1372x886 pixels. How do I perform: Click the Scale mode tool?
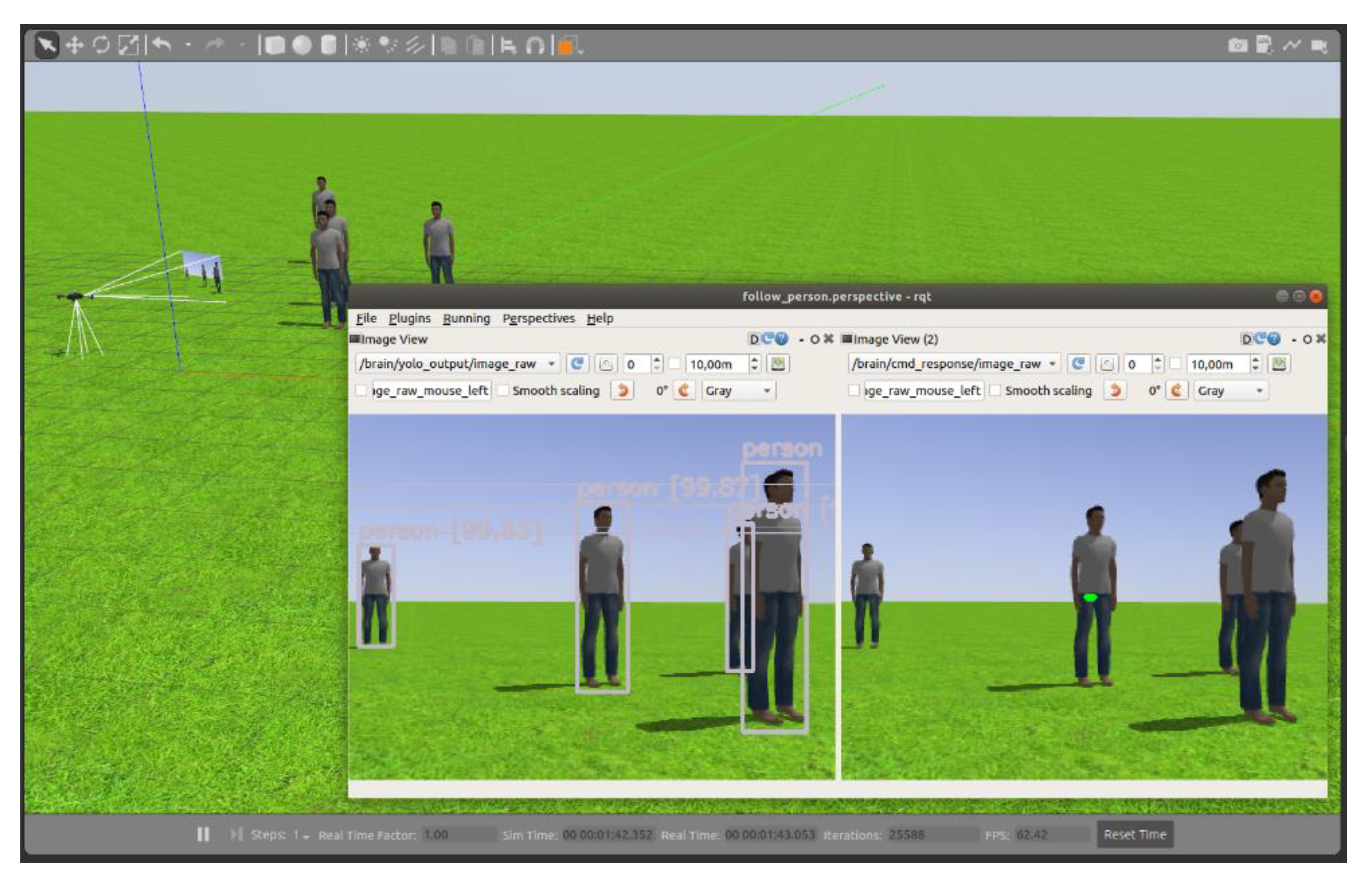128,45
